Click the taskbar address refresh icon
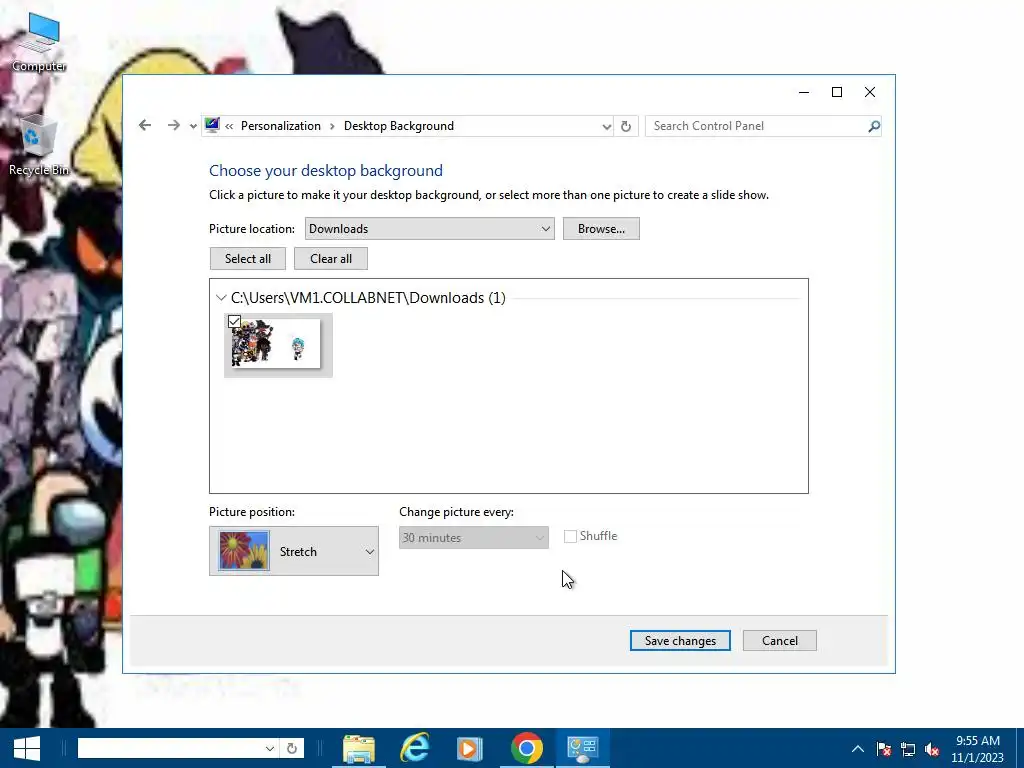Viewport: 1024px width, 768px height. (292, 748)
